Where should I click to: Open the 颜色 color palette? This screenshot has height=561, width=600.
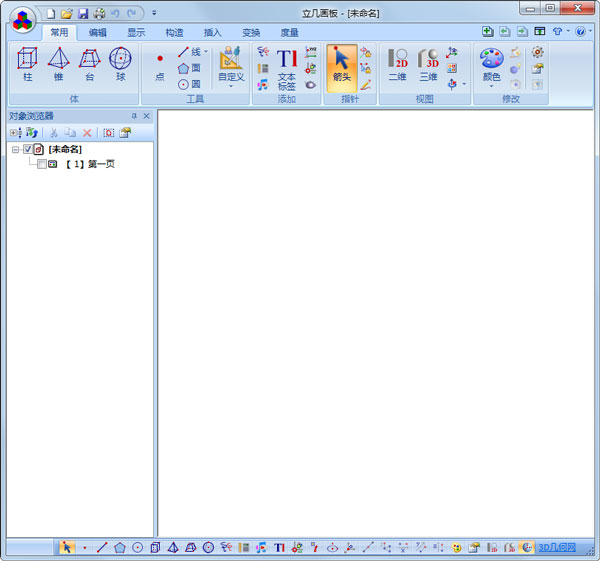click(x=492, y=65)
